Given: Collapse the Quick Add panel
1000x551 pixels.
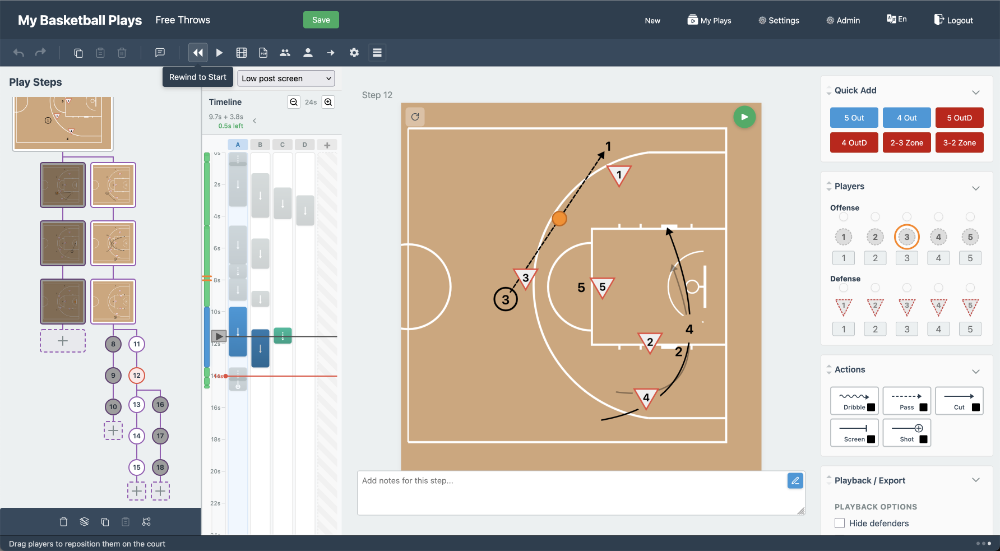Looking at the screenshot, I should 975,92.
